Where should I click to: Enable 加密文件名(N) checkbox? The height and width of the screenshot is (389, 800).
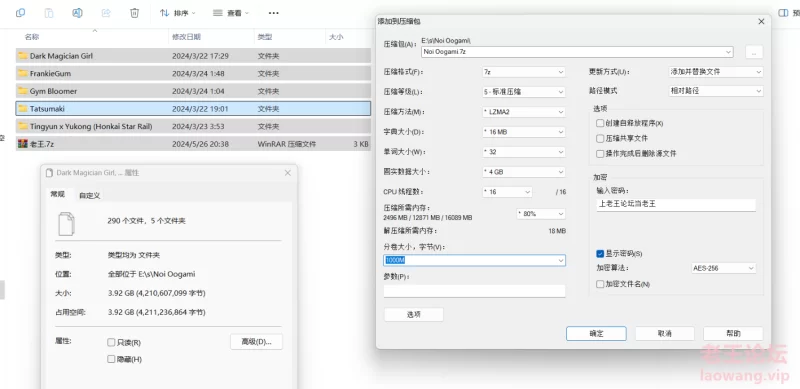click(x=600, y=284)
